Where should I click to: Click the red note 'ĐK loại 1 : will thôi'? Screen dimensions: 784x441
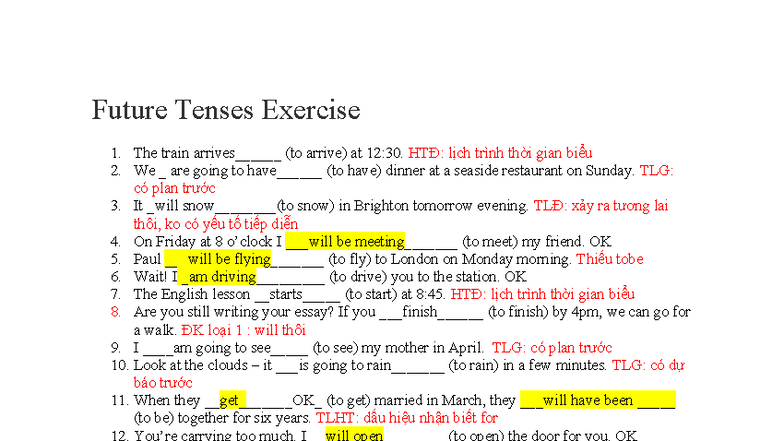pos(243,330)
